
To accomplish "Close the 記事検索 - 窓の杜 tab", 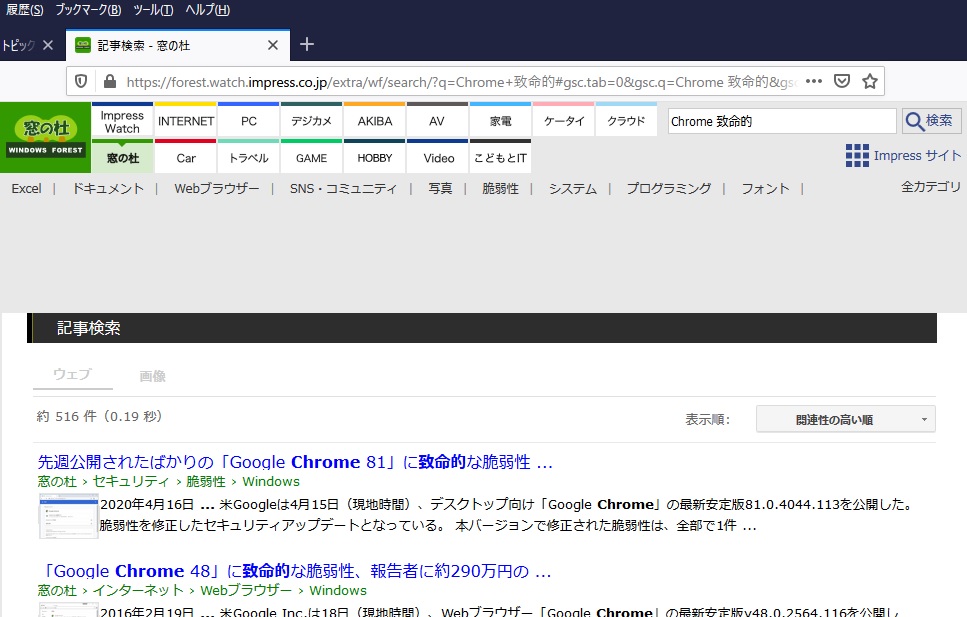I will [273, 45].
